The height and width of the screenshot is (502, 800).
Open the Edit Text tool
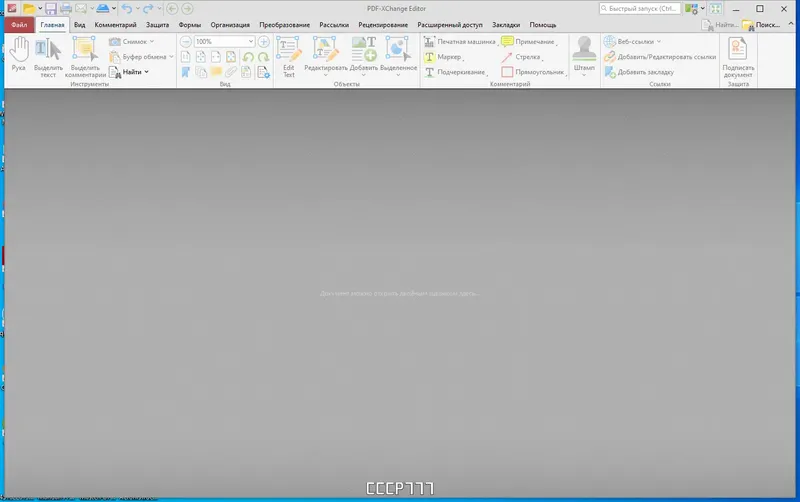click(x=289, y=57)
